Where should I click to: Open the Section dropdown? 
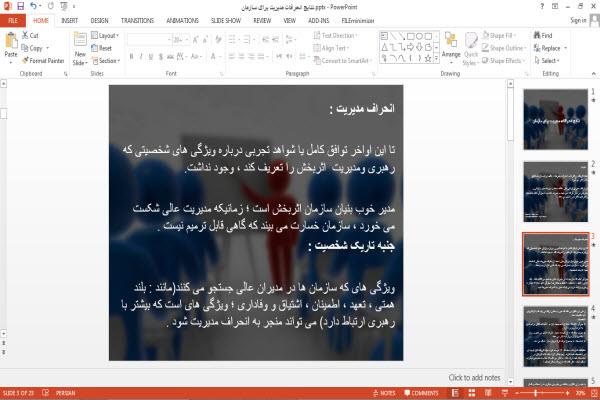[x=106, y=61]
